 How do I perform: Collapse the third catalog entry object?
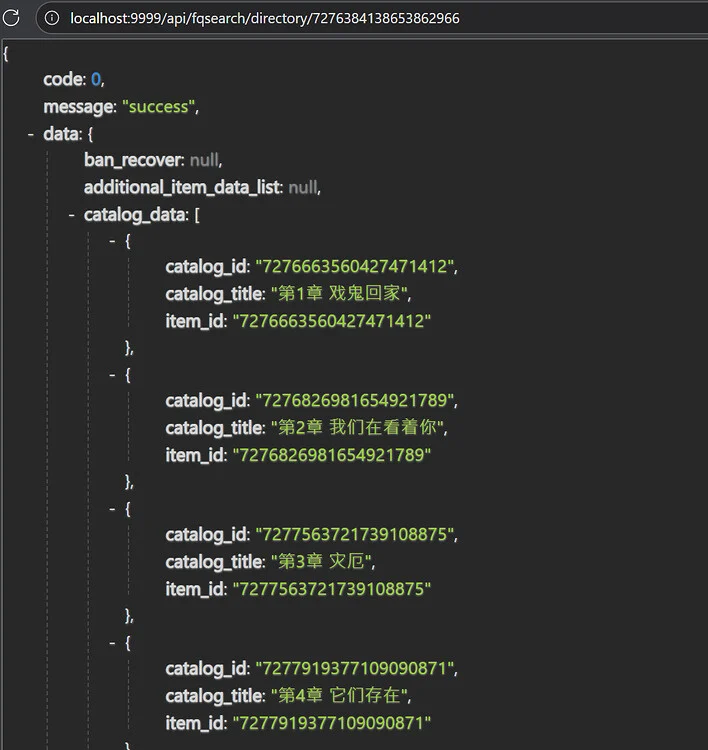tap(113, 509)
